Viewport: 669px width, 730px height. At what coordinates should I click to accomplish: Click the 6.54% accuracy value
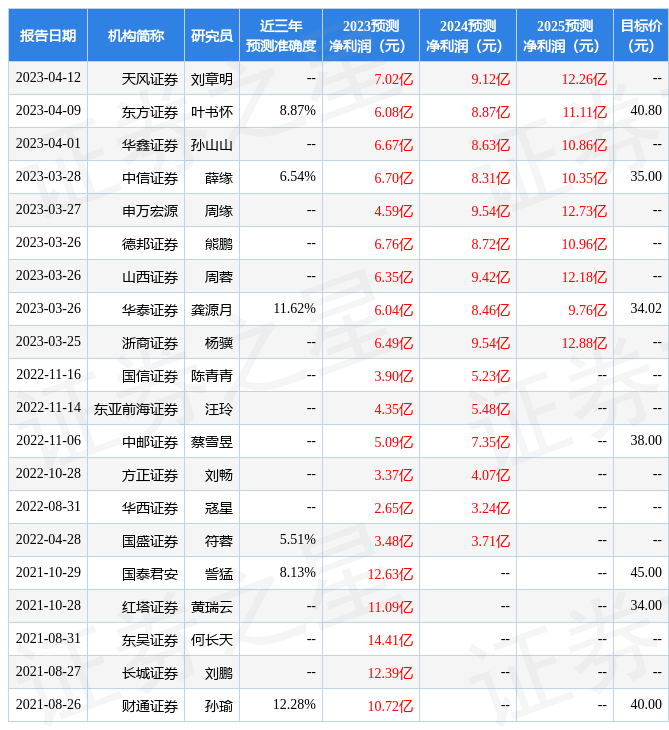297,176
